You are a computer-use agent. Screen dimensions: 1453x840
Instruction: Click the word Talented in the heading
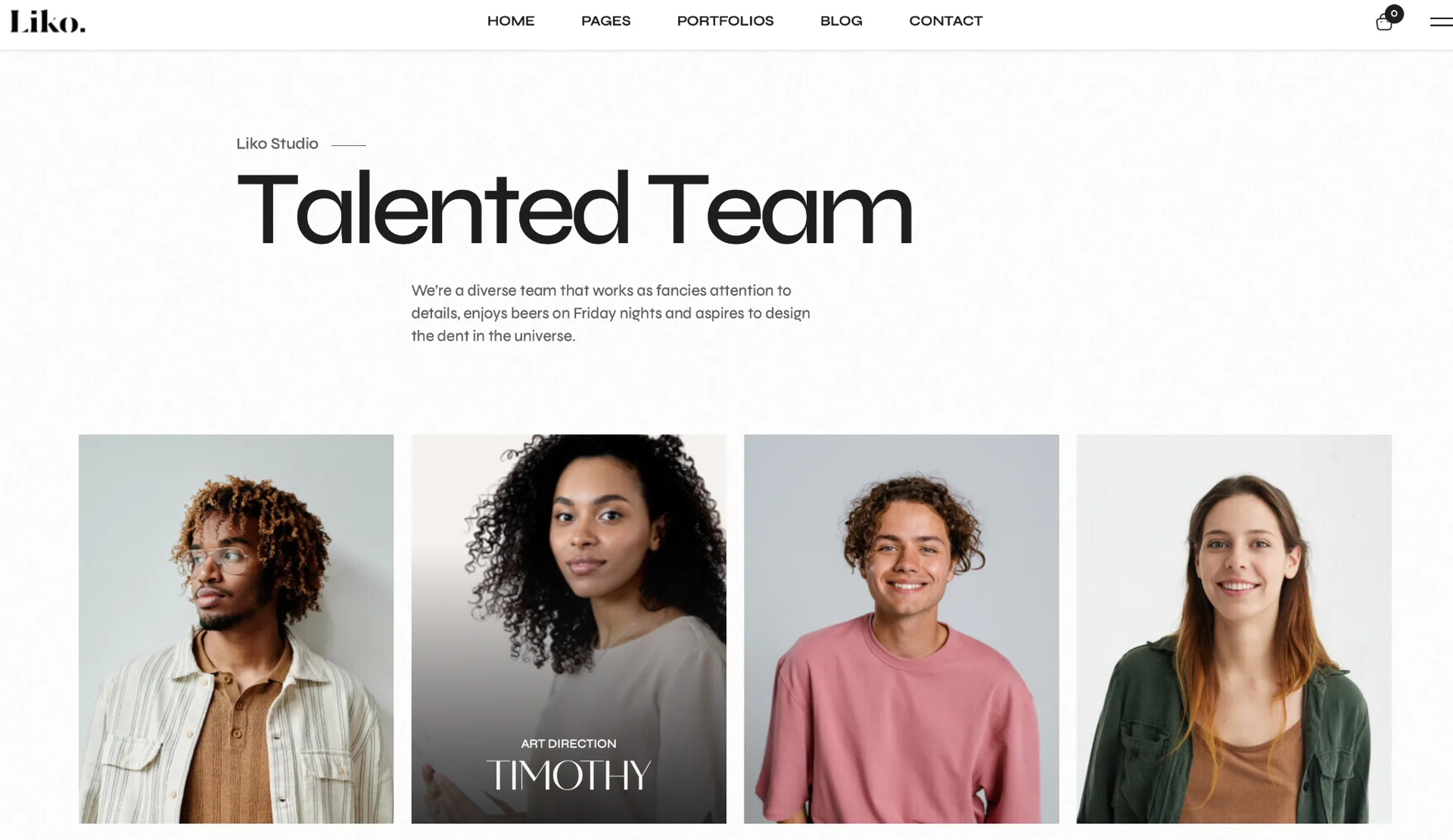pos(433,210)
